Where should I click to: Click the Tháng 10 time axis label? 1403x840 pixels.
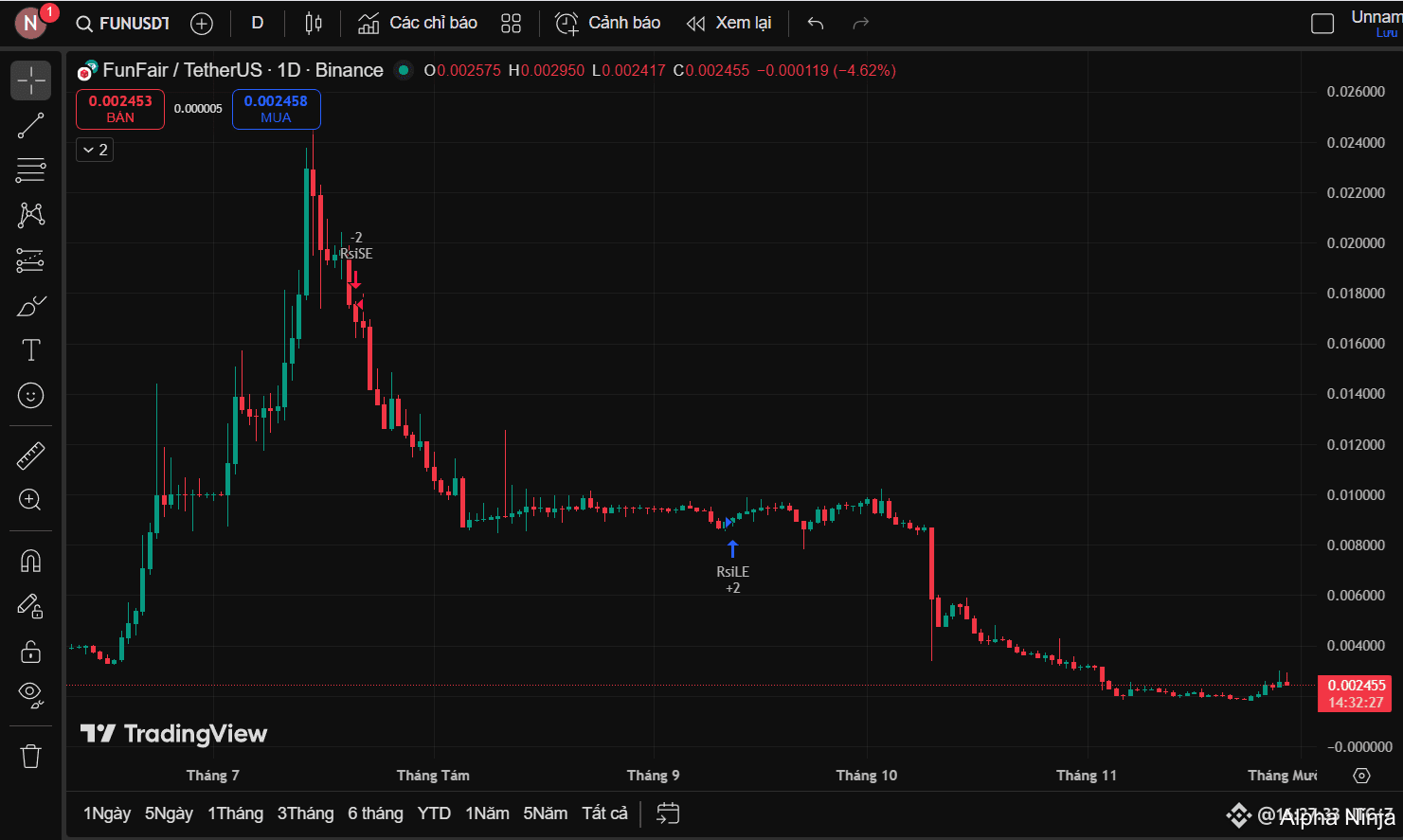[x=866, y=776]
